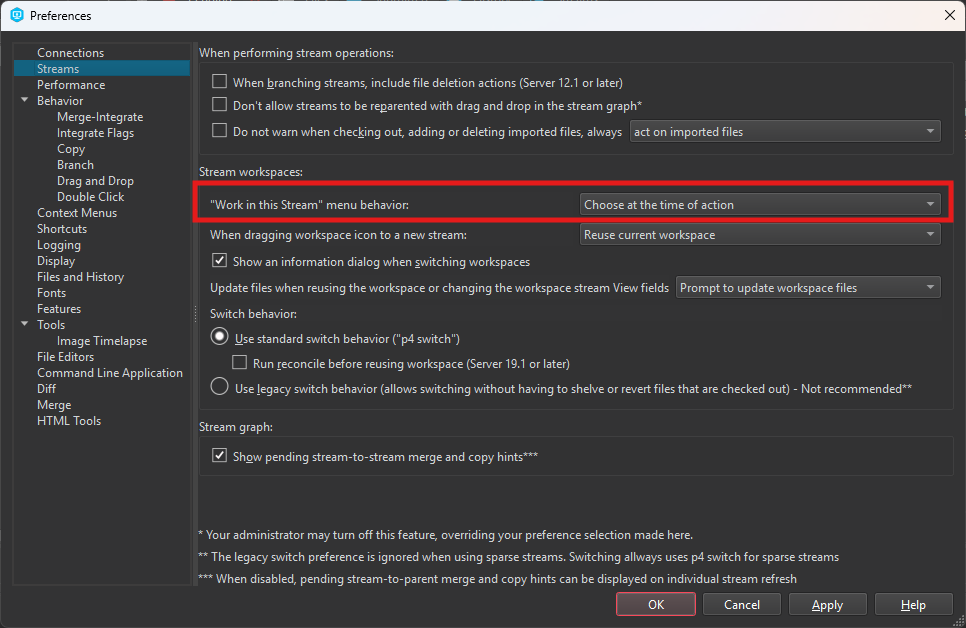Toggle do not warn for imported files
Screen dimensions: 966x628
220,131
